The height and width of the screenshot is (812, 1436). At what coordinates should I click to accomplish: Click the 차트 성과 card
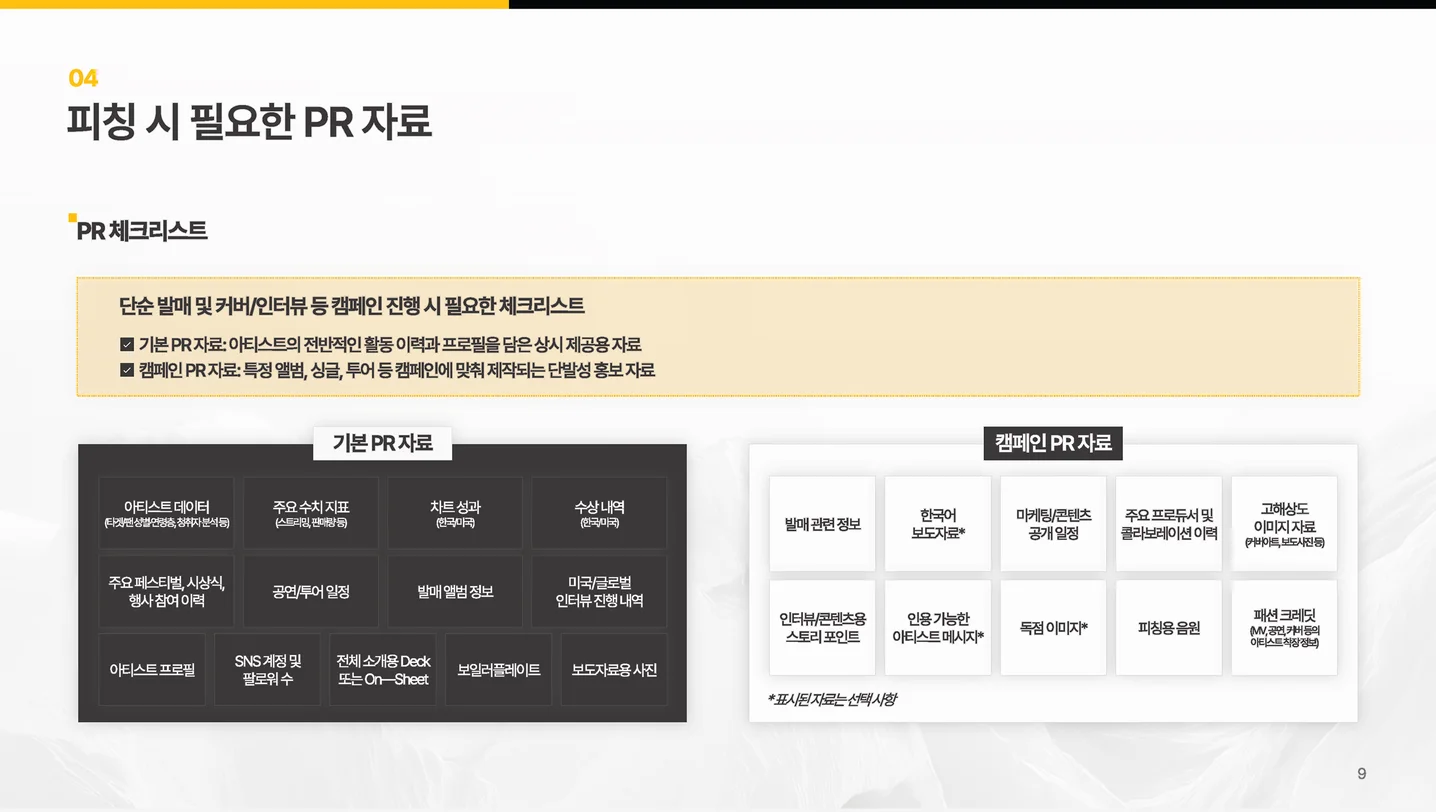455,513
